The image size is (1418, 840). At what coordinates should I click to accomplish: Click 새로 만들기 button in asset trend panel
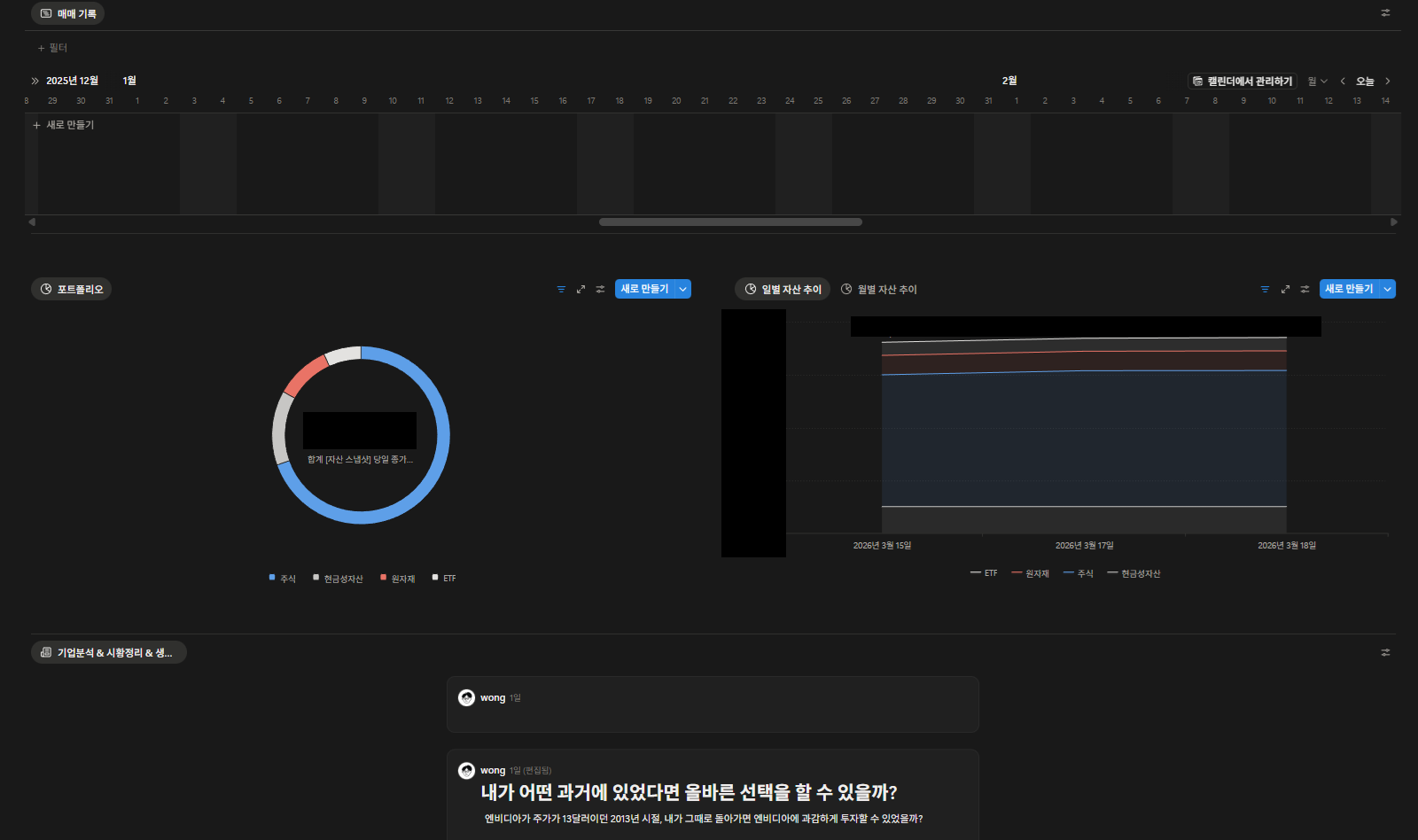click(1349, 290)
